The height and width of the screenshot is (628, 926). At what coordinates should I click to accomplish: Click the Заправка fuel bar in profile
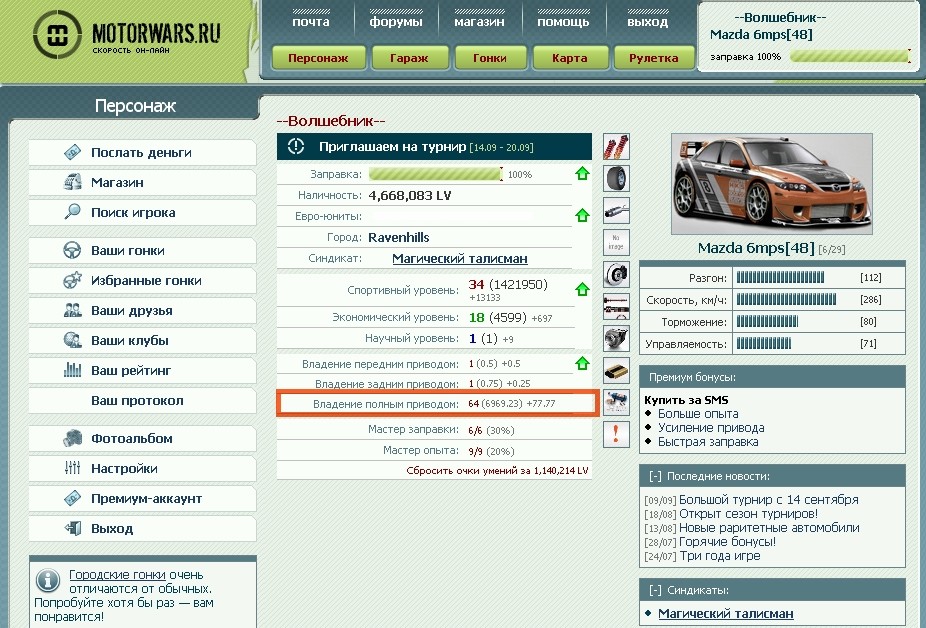pyautogui.click(x=436, y=174)
